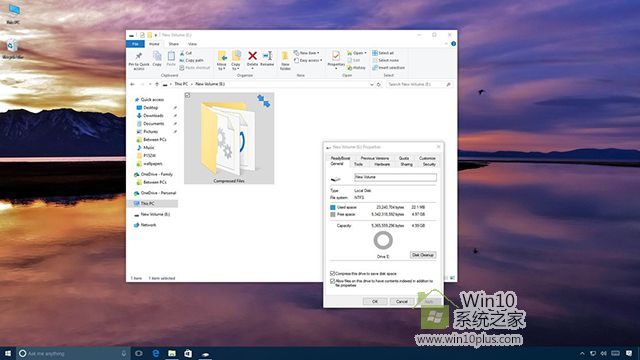The image size is (640, 360).
Task: Select the Compressed Files folder thumbnail
Action: pos(229,138)
